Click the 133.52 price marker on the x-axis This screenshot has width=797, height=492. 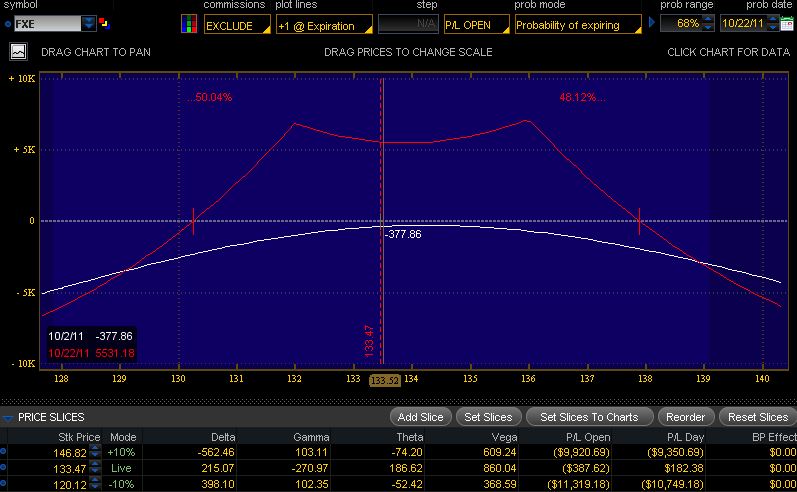tap(385, 380)
